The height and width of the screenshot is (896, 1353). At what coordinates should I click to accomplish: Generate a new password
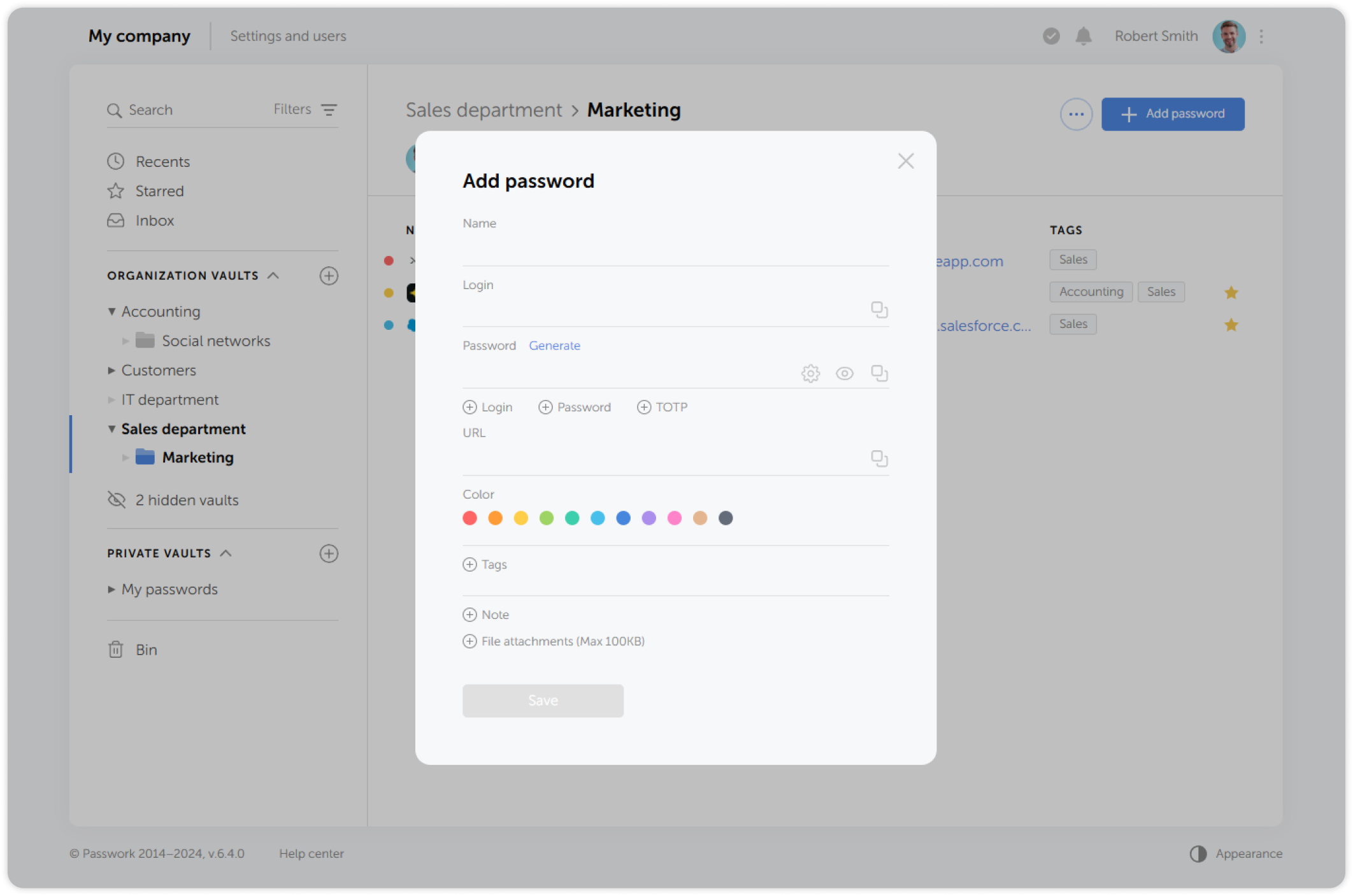click(x=554, y=345)
